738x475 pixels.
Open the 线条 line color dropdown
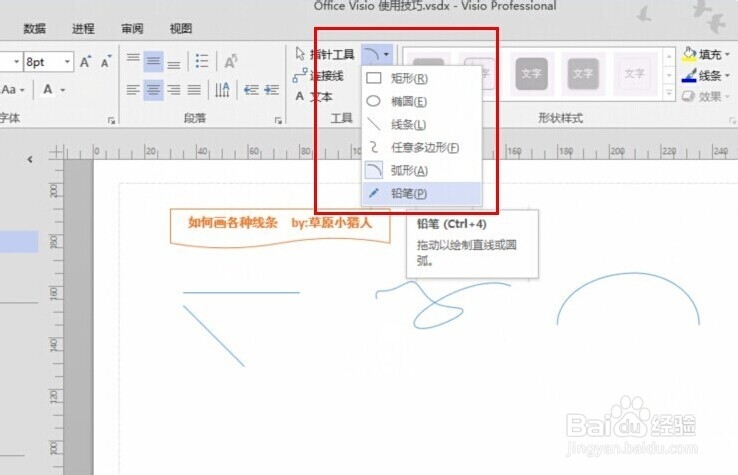click(706, 75)
